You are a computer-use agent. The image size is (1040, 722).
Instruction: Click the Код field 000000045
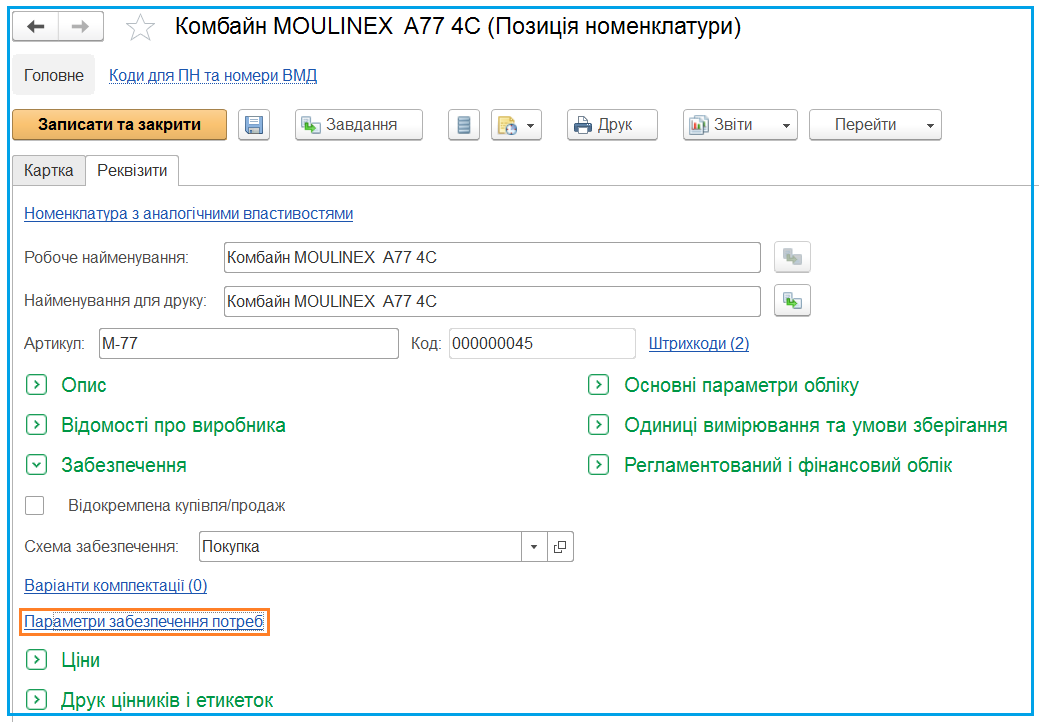pos(542,343)
